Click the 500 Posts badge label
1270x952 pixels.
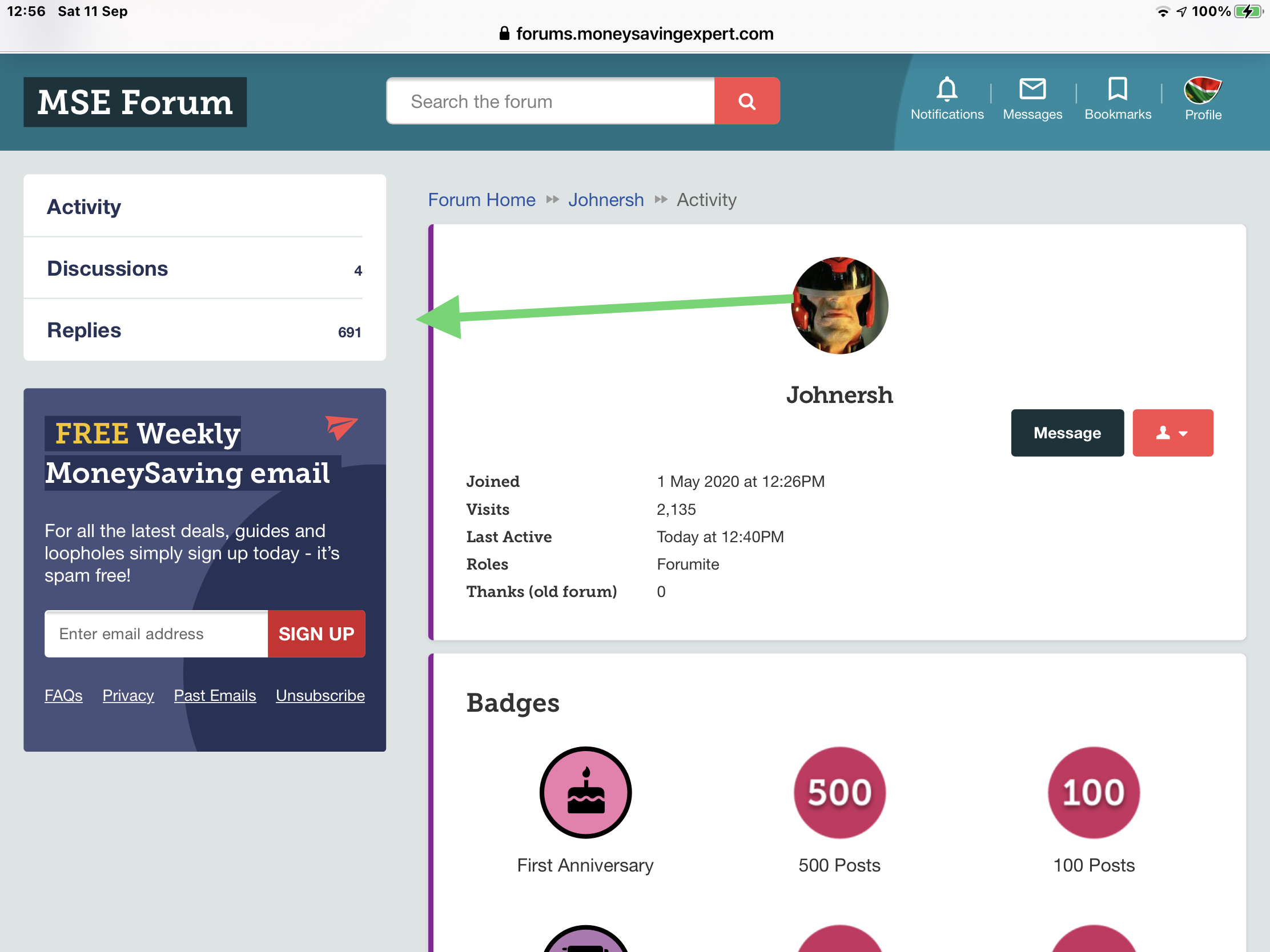click(x=839, y=865)
